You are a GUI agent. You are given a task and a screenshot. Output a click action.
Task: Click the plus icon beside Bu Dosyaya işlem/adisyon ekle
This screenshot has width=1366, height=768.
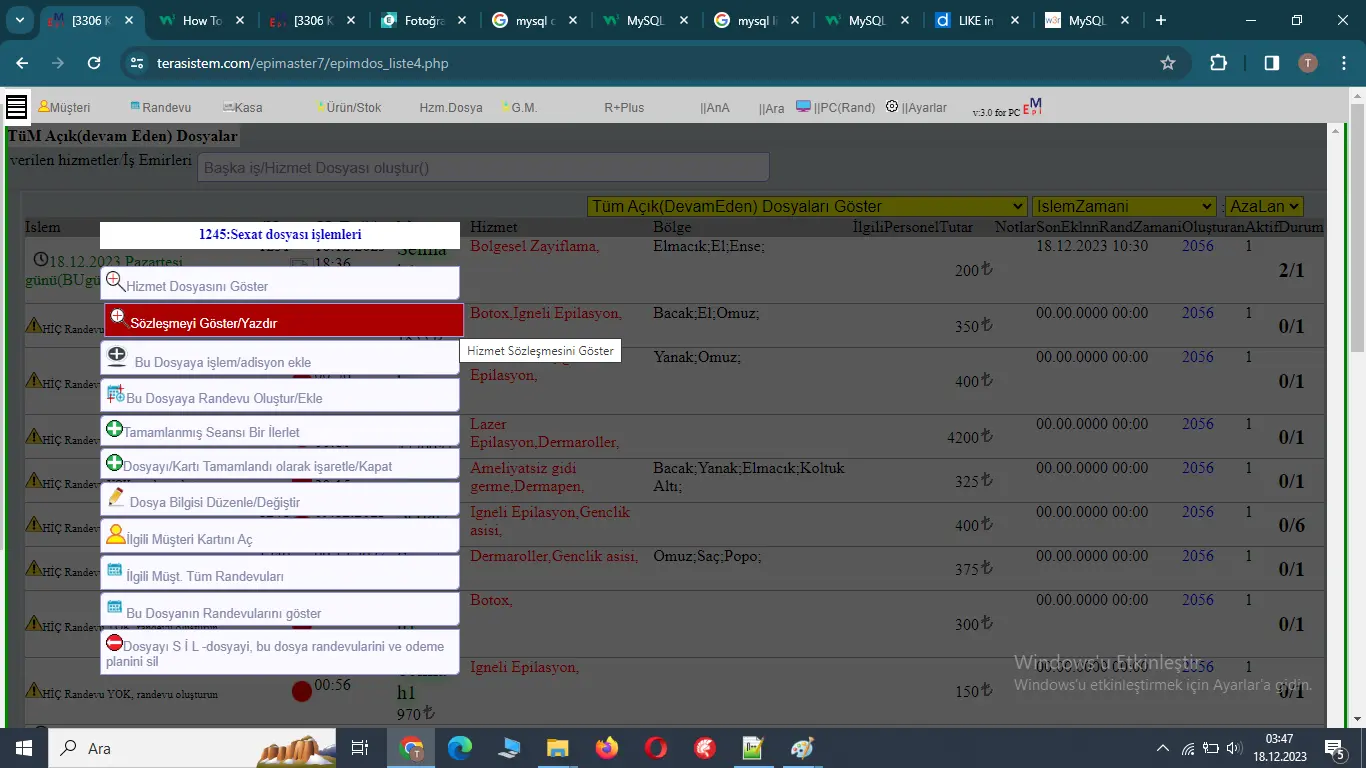coord(117,356)
